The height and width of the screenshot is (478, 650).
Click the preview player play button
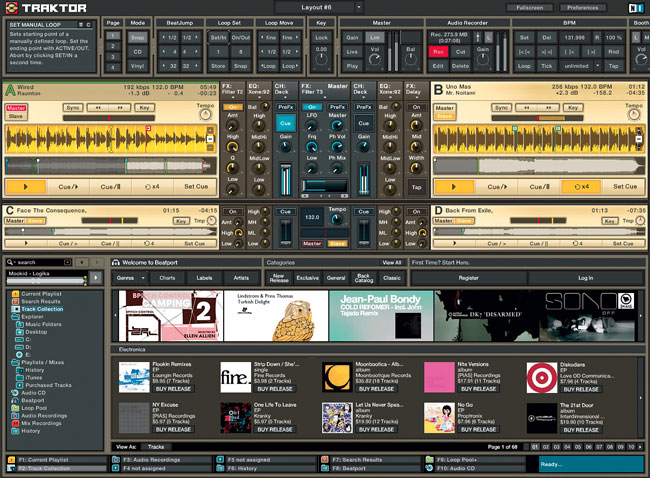pyautogui.click(x=95, y=277)
